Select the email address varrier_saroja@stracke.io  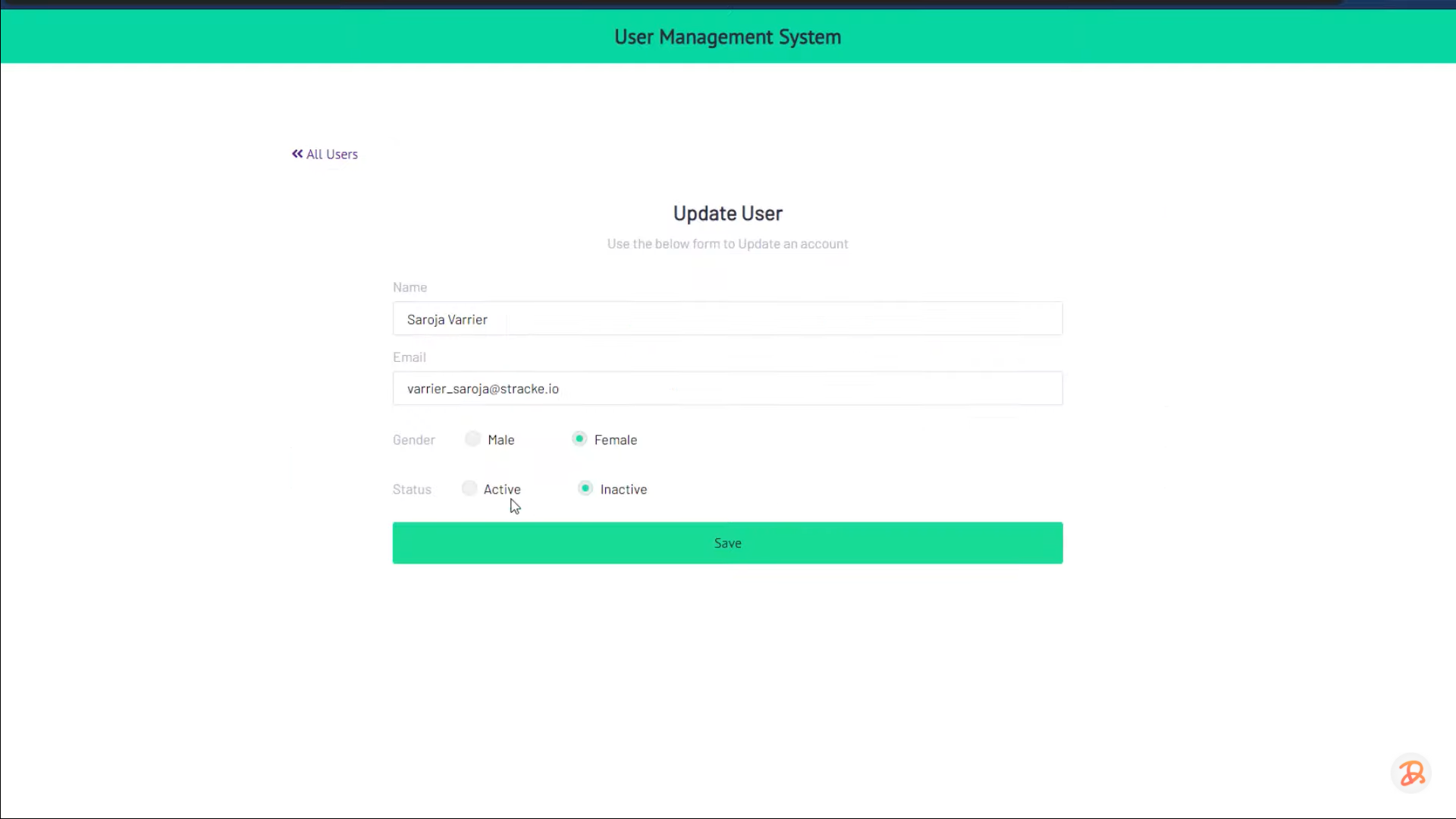tap(483, 388)
